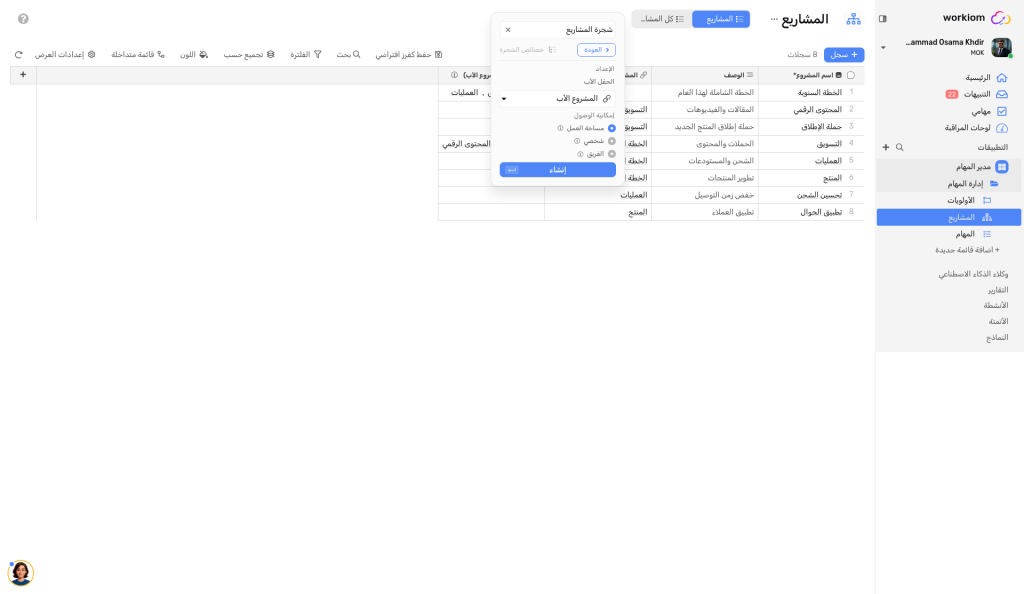Screen dimensions: 1024x594
Task: Click the سجل add record button
Action: 844,55
